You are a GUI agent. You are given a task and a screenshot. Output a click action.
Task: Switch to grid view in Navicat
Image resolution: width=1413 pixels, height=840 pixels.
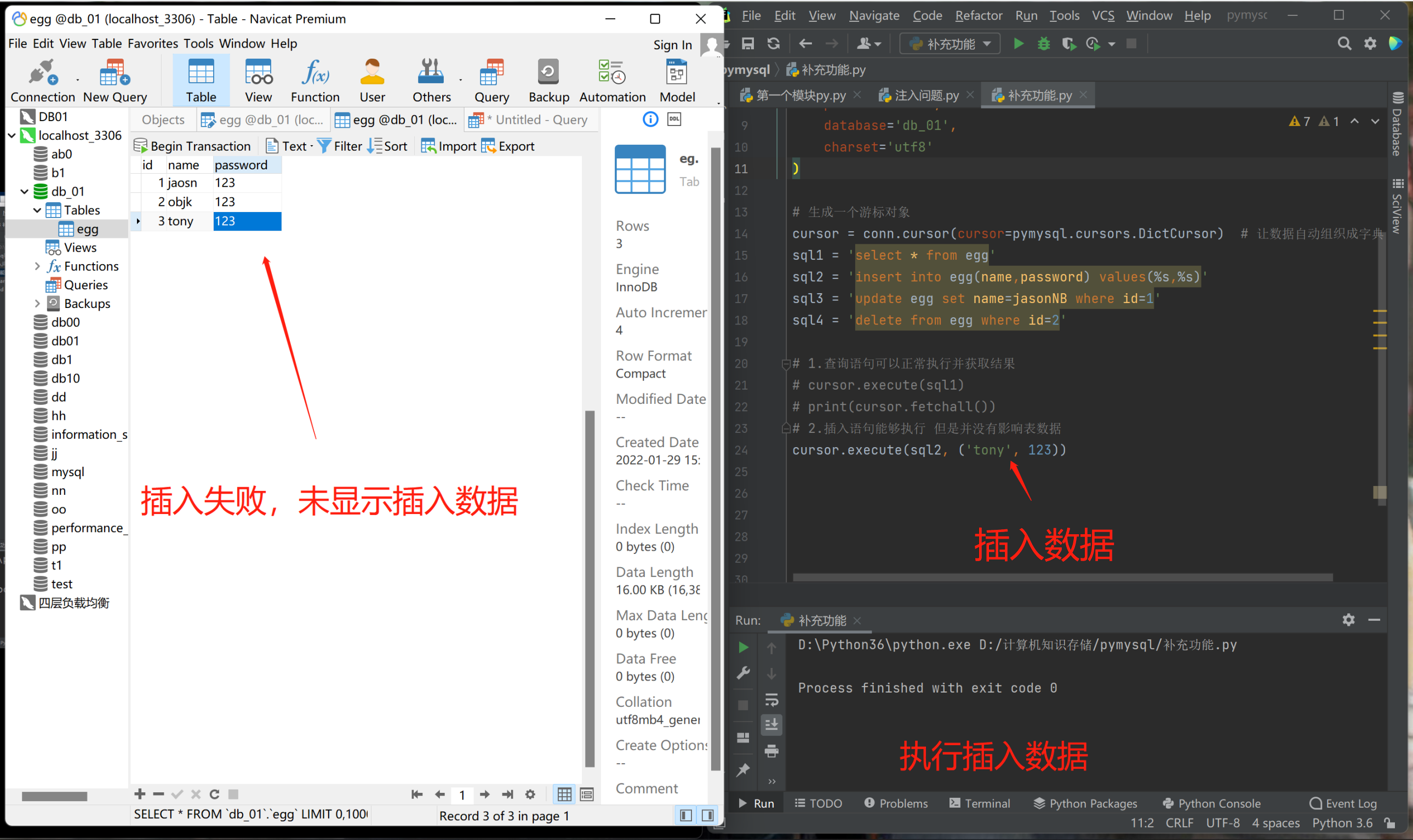(564, 794)
